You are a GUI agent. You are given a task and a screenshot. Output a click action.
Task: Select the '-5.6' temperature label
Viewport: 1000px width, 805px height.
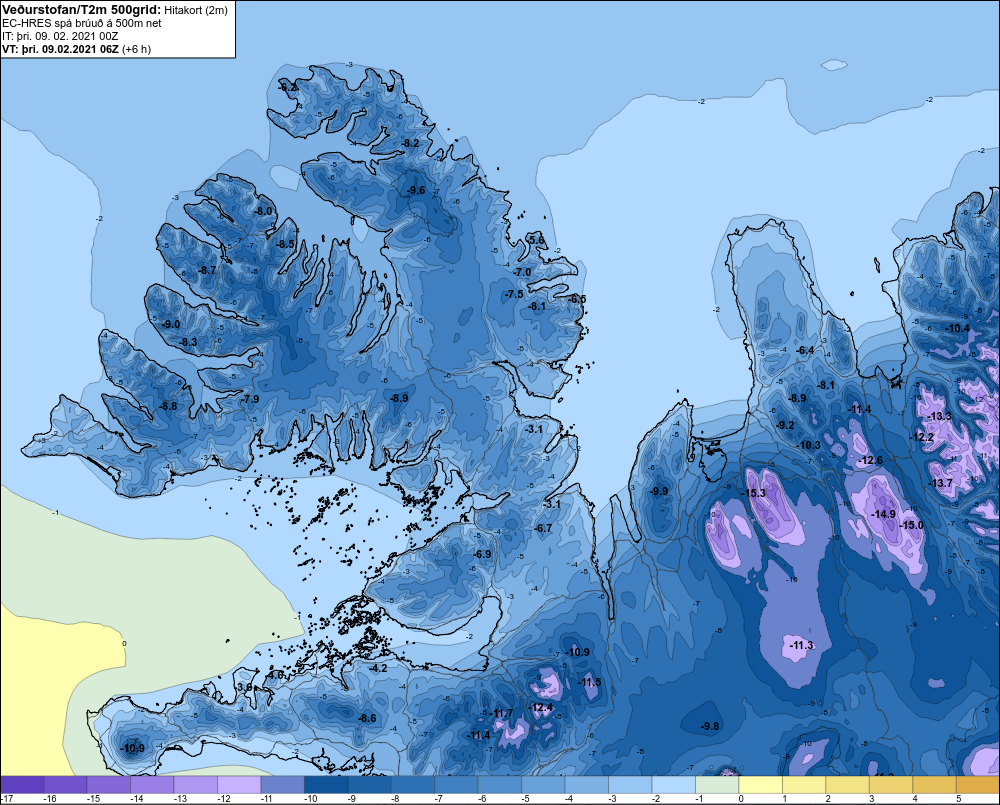tap(536, 240)
